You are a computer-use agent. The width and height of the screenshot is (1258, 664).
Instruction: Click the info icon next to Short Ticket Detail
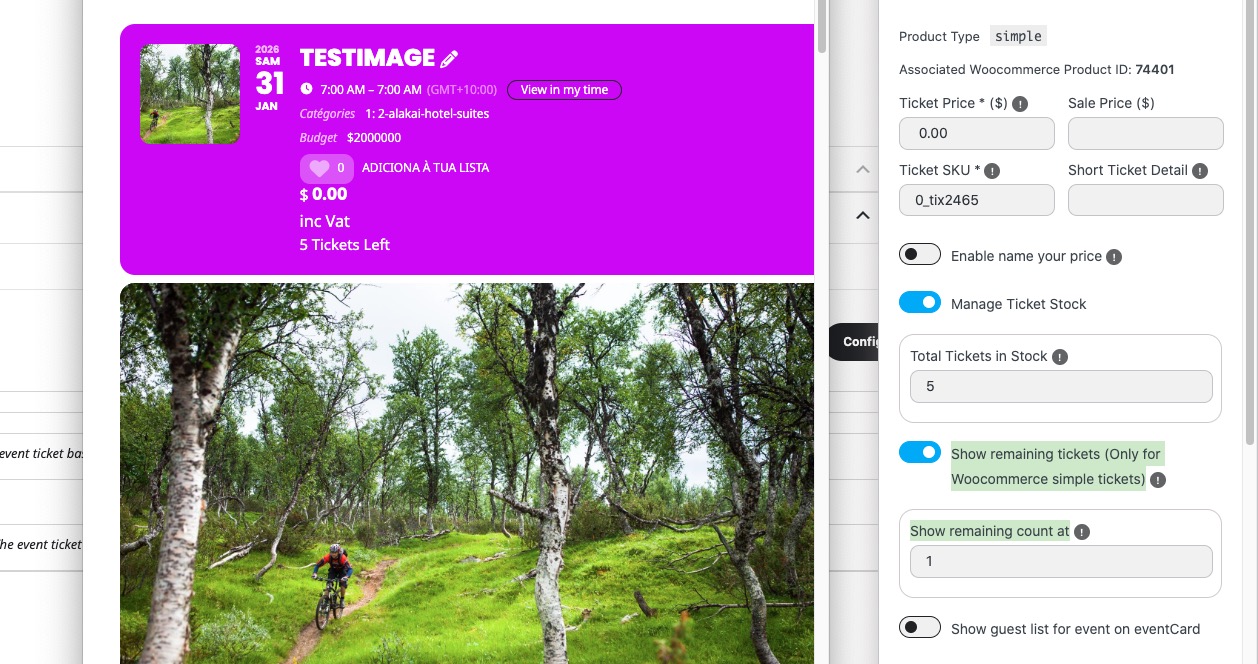pos(1200,170)
